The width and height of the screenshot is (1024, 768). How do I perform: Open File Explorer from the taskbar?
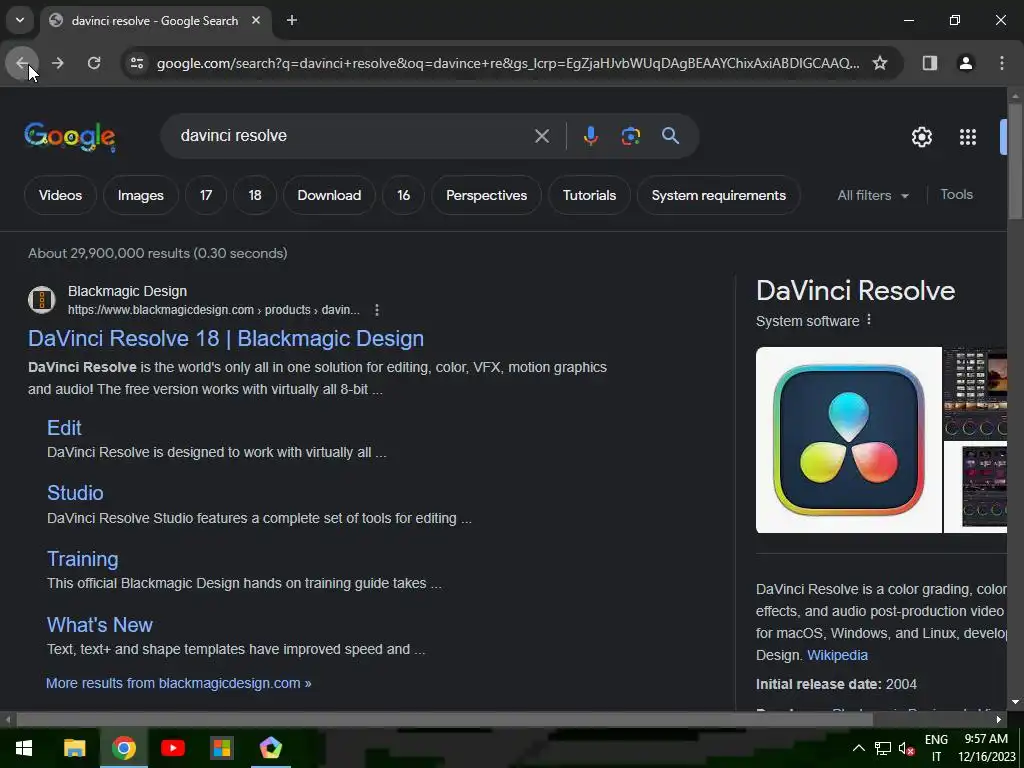point(74,748)
